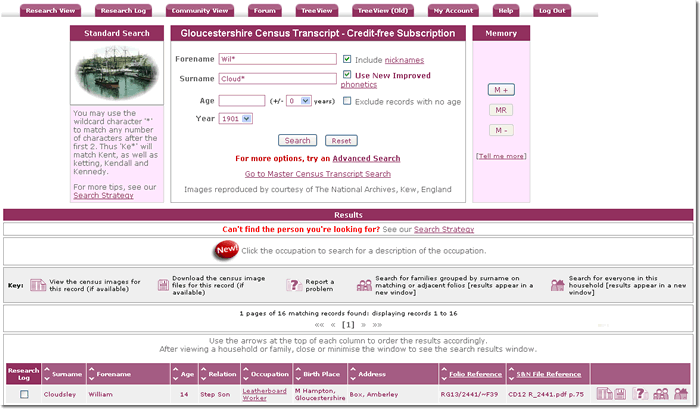Screen dimensions: 700x409
Task: Open the nicknames link
Action: 404,60
